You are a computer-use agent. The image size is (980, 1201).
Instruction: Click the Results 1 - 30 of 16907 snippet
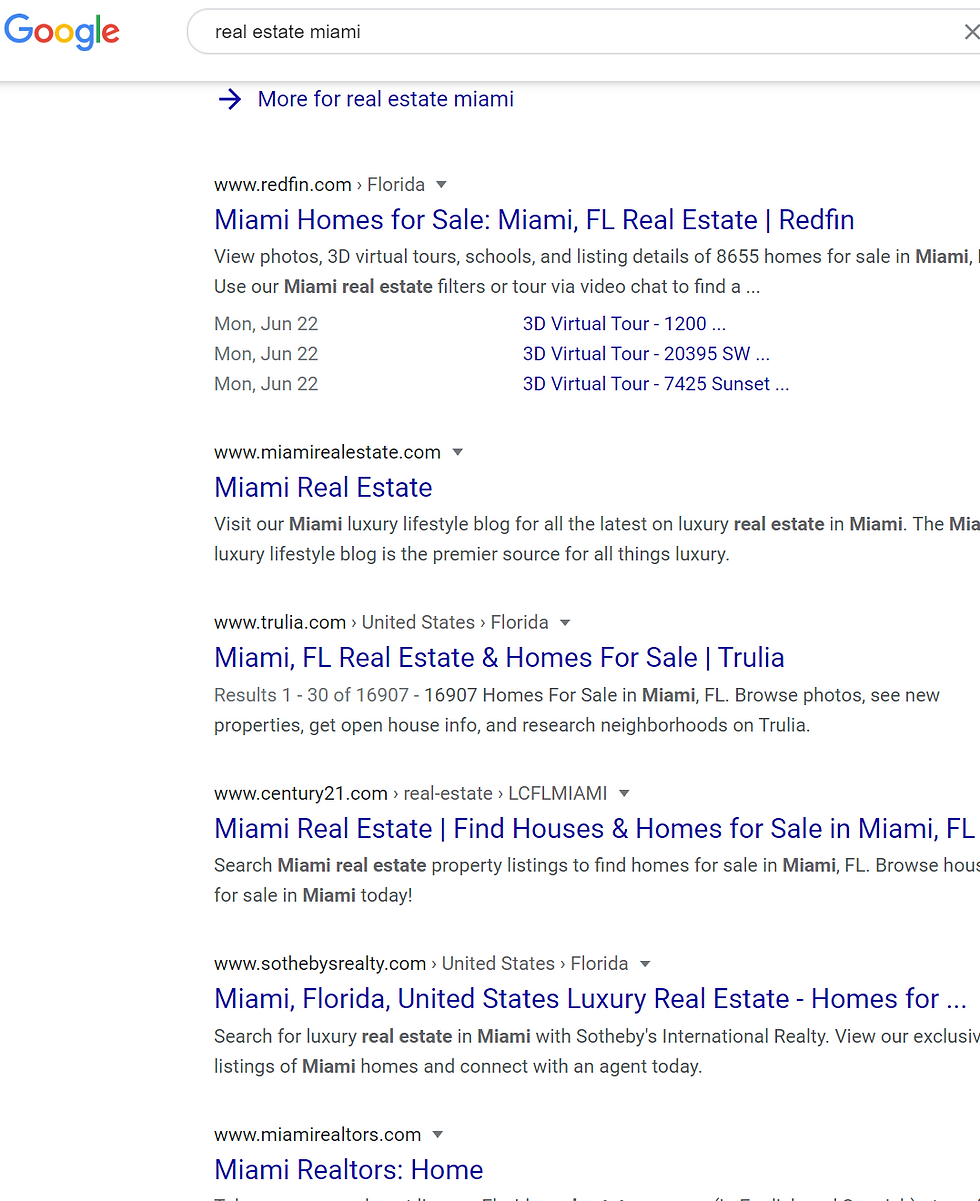[x=577, y=710]
